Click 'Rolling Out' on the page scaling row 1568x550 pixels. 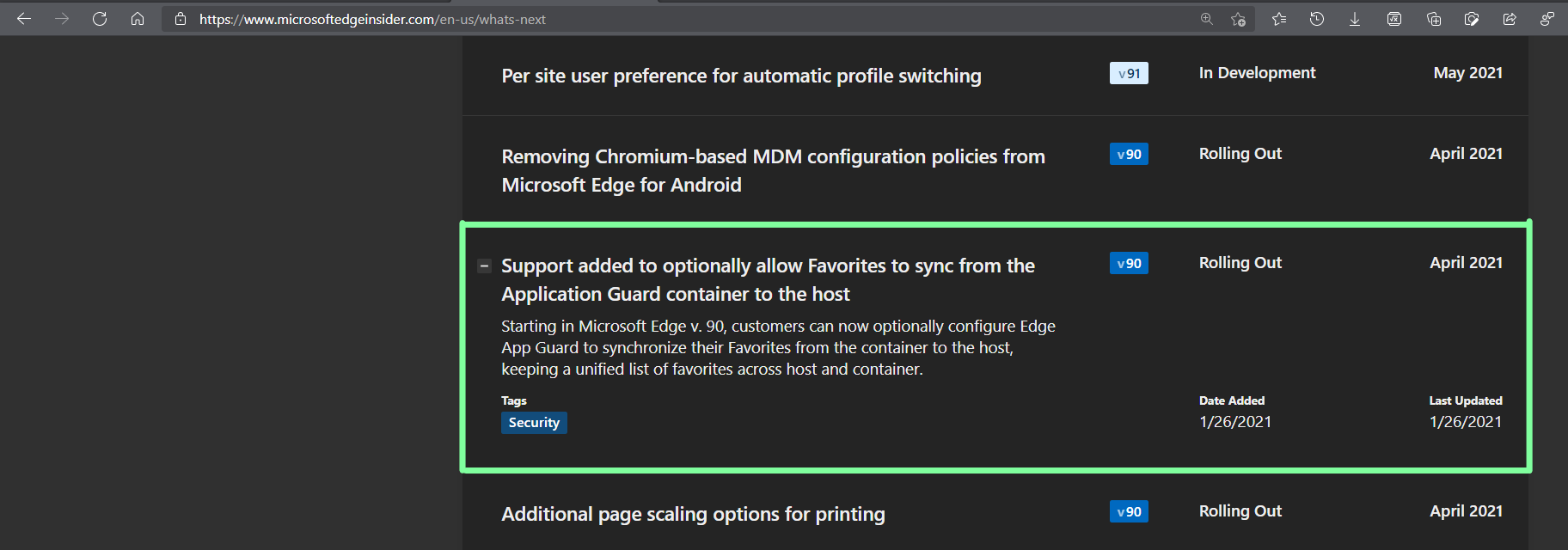(1240, 511)
